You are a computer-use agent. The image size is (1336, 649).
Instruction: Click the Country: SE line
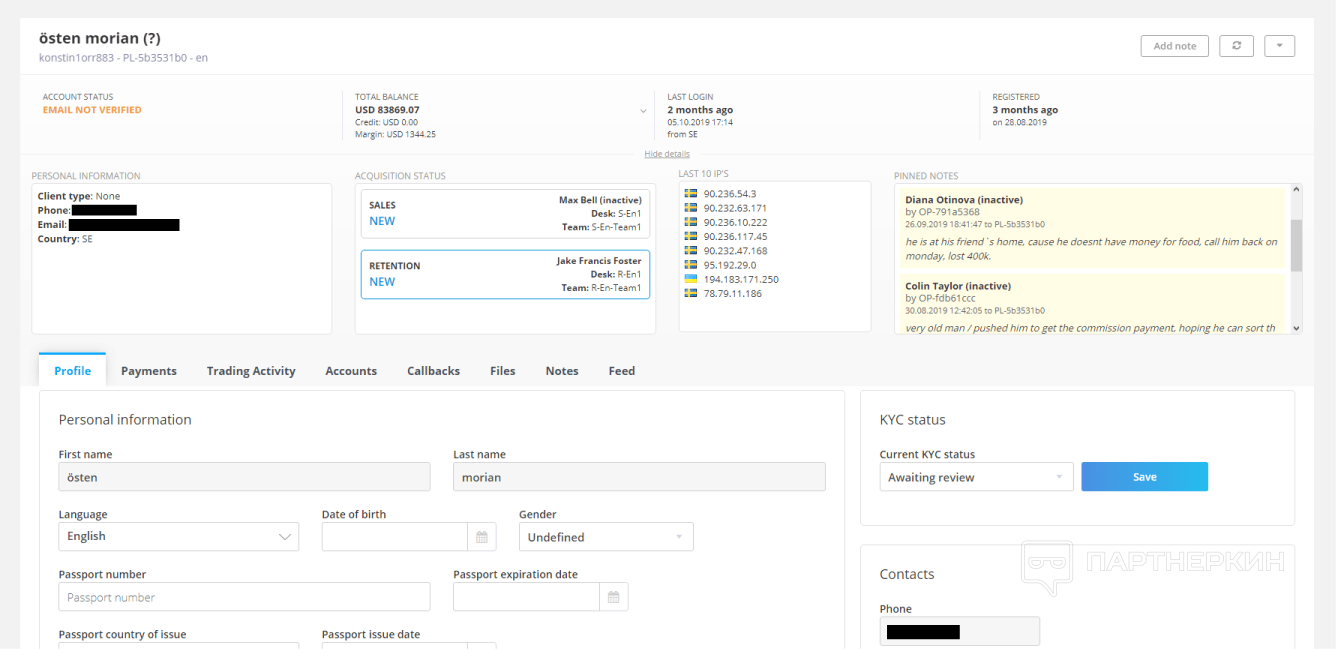65,239
